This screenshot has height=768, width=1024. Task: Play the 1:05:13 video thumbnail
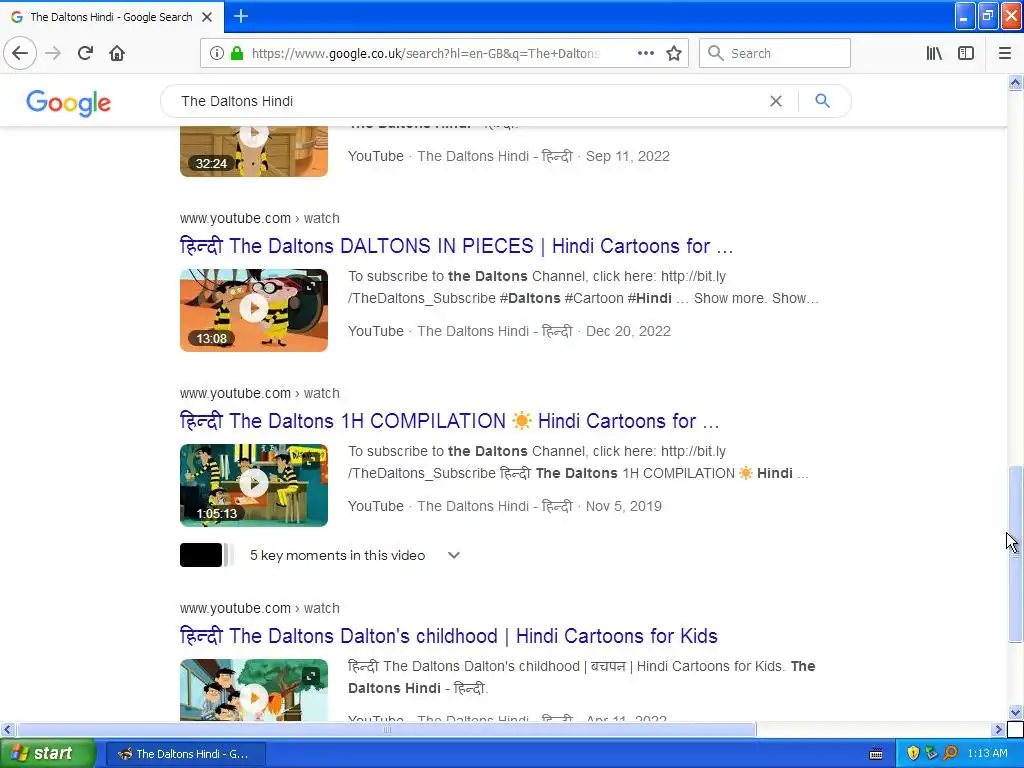click(254, 485)
